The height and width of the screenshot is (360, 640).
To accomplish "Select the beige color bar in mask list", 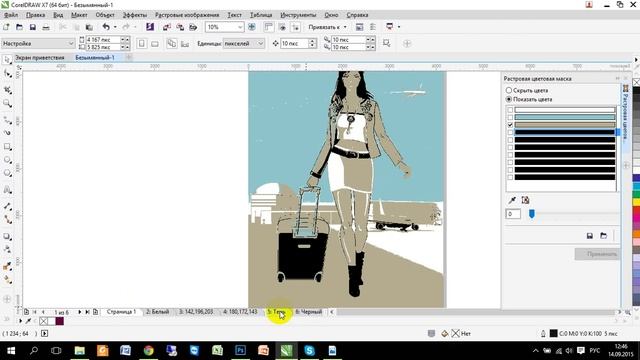I will pyautogui.click(x=565, y=124).
